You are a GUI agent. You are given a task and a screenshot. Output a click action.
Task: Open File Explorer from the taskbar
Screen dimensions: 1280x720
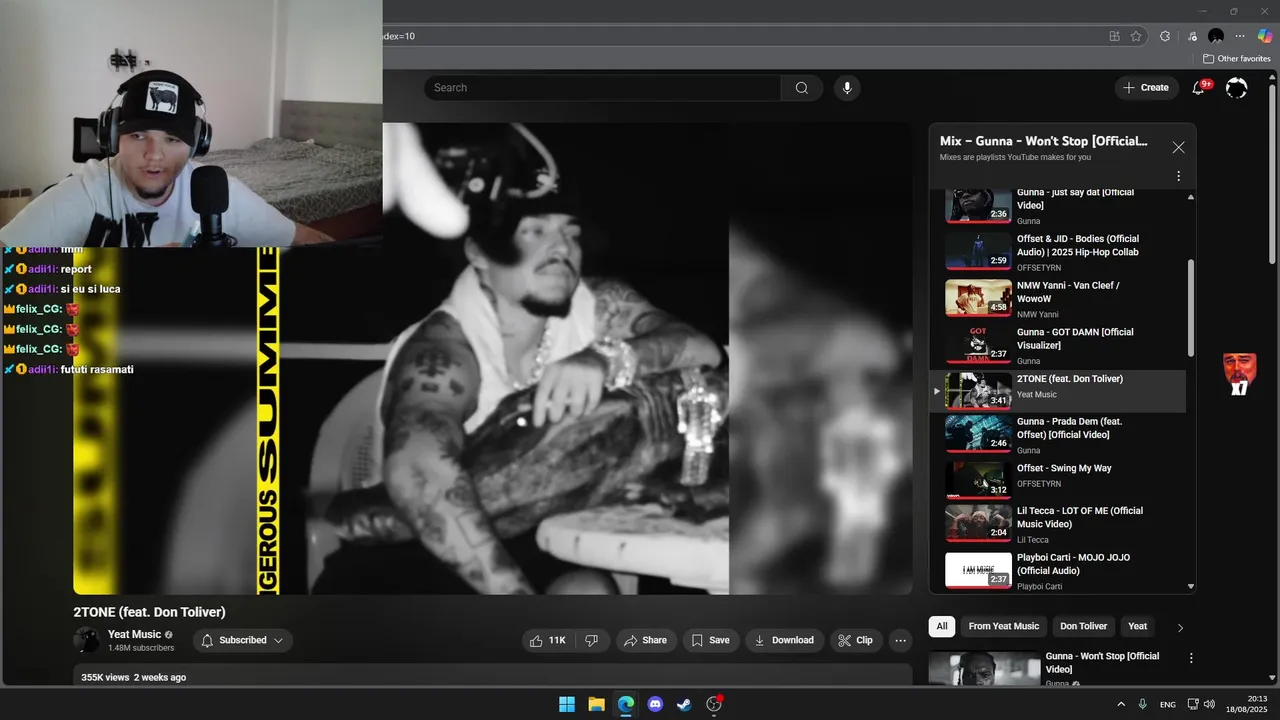tap(596, 704)
